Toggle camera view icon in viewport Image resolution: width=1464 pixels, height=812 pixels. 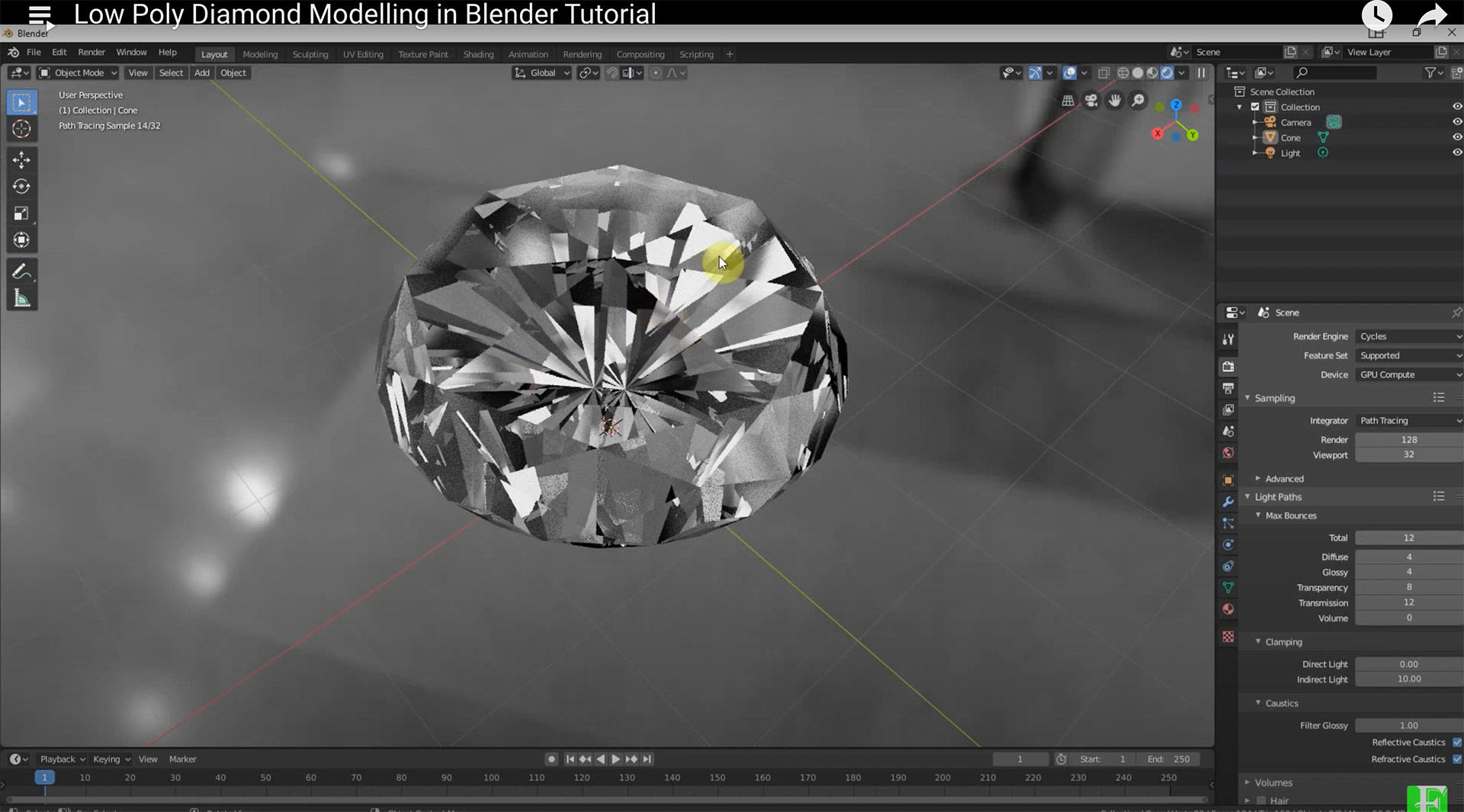click(x=1091, y=101)
